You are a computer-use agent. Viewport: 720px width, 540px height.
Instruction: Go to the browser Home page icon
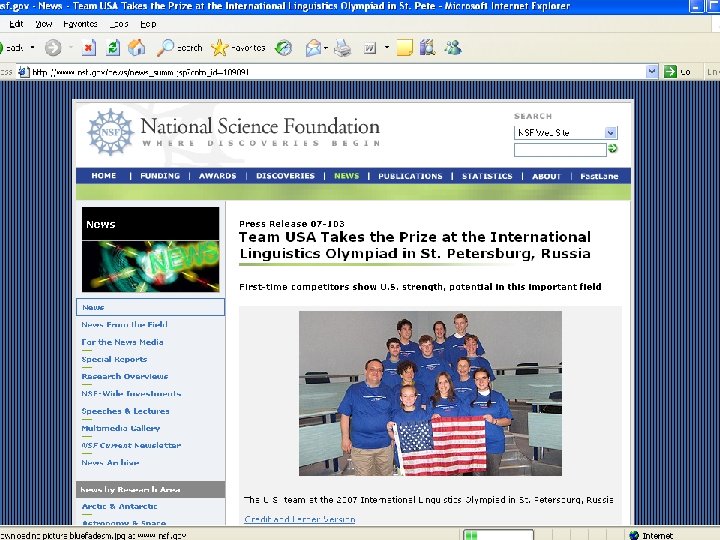pyautogui.click(x=137, y=47)
